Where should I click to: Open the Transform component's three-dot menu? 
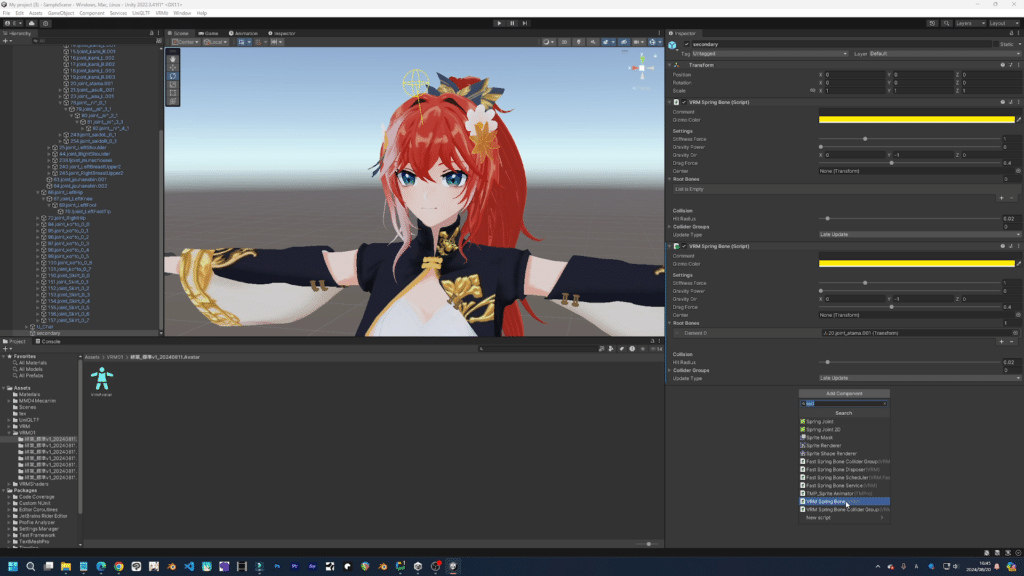[x=1020, y=64]
